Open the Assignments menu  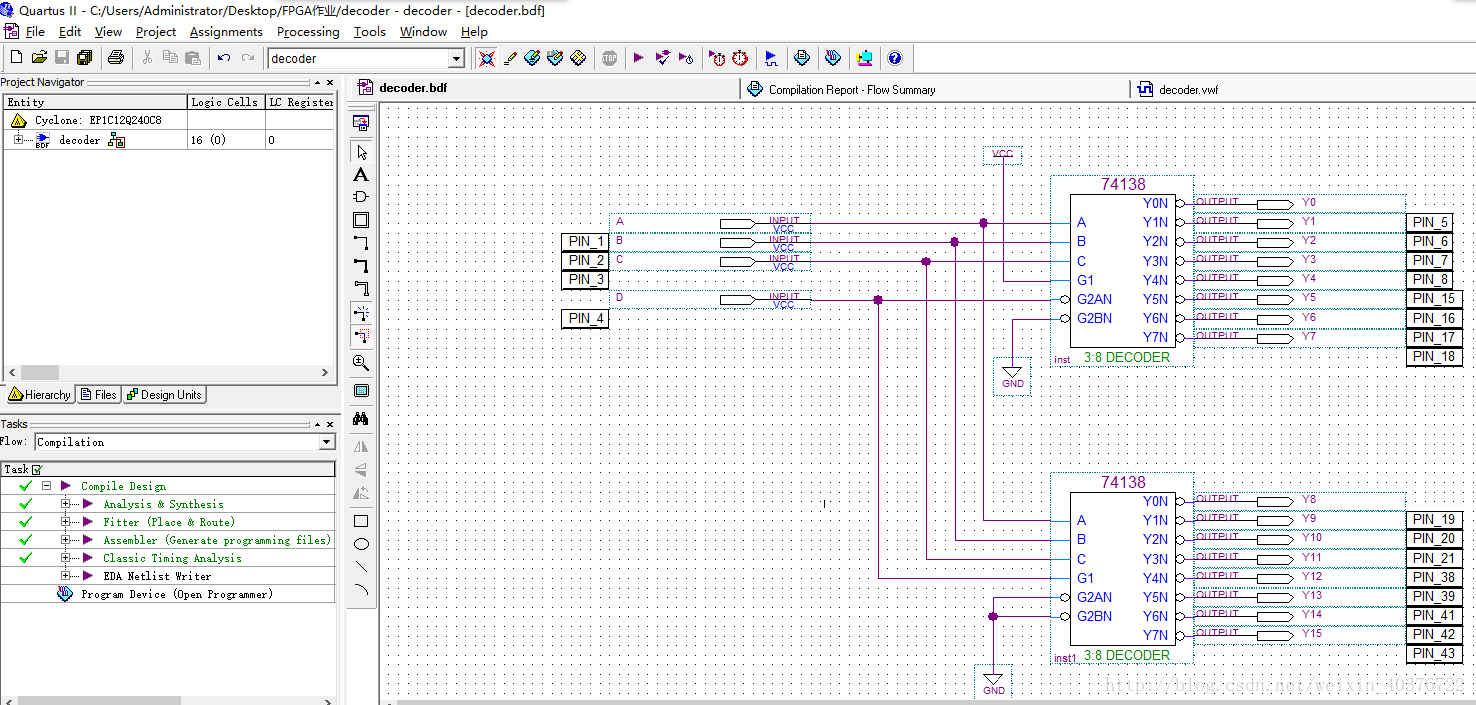pyautogui.click(x=226, y=32)
